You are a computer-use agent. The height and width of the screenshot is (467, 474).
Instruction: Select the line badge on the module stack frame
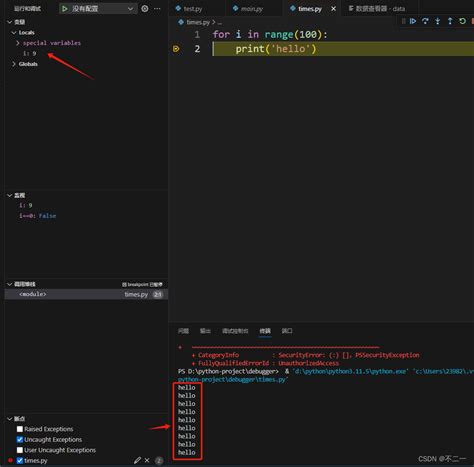[x=158, y=294]
